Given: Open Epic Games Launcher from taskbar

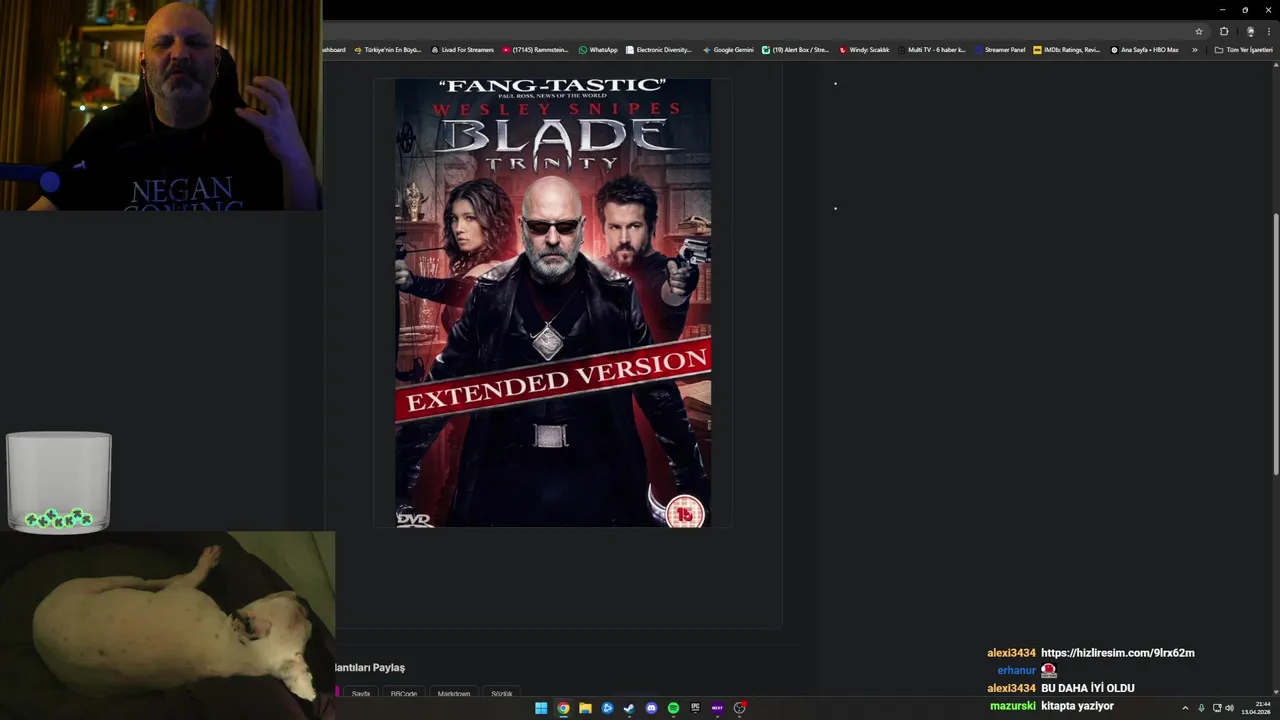Looking at the screenshot, I should (695, 708).
